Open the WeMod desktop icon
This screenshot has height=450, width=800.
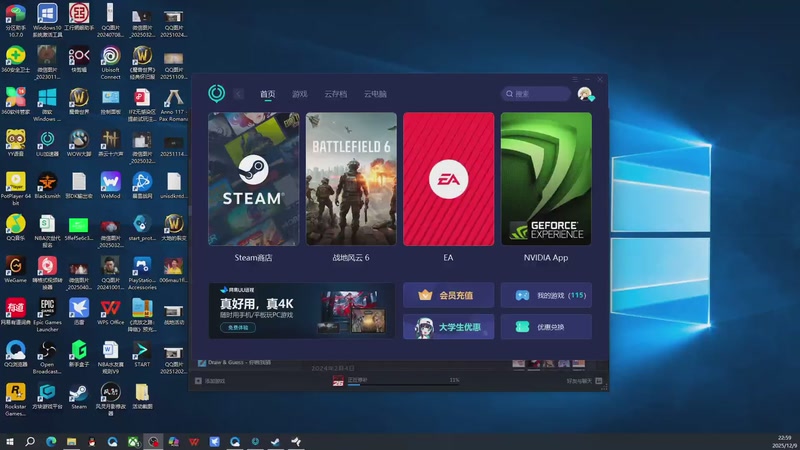coord(111,185)
